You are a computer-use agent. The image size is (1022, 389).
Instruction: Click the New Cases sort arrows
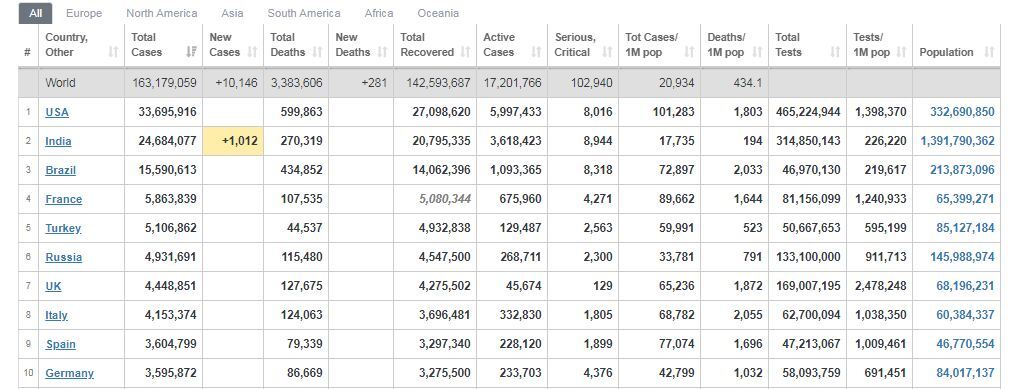(252, 52)
